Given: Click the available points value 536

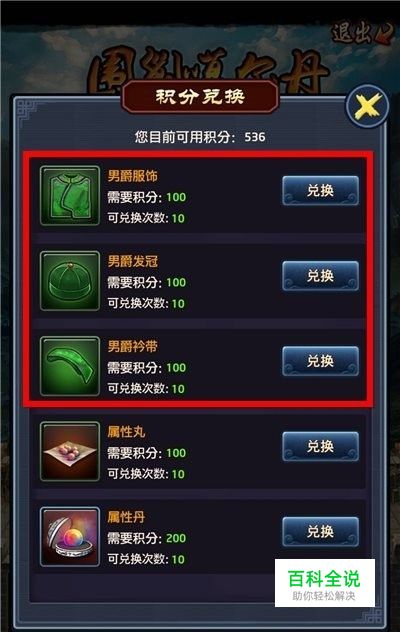Looking at the screenshot, I should 255,137.
